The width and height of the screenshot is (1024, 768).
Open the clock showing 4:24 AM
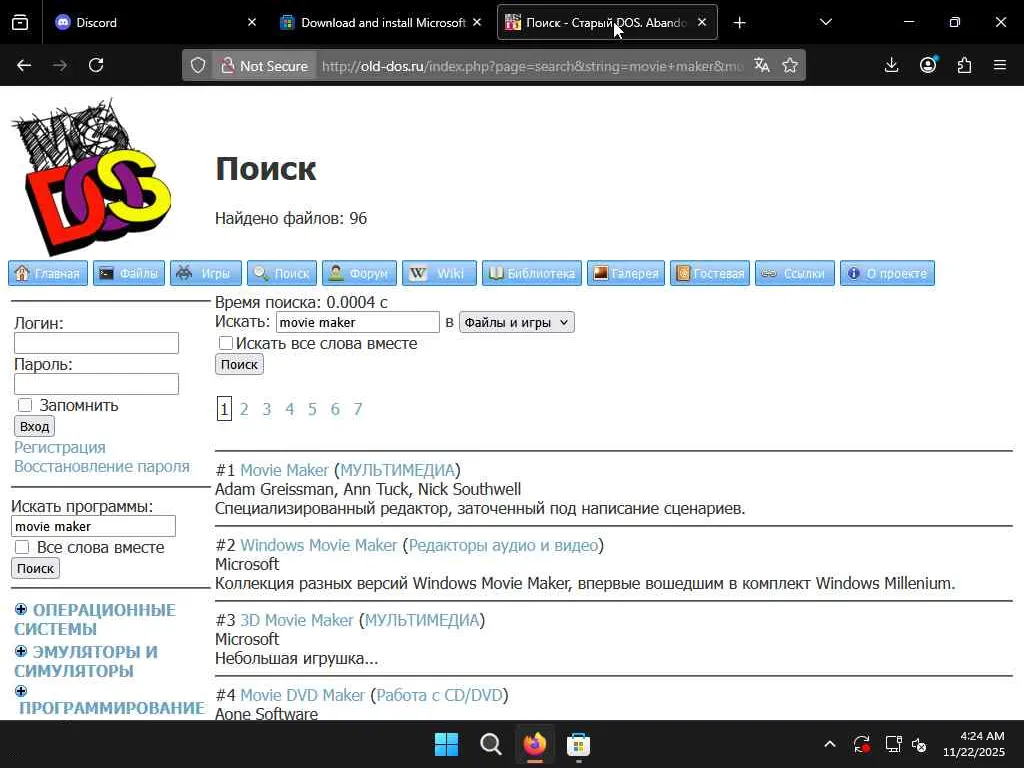(974, 744)
